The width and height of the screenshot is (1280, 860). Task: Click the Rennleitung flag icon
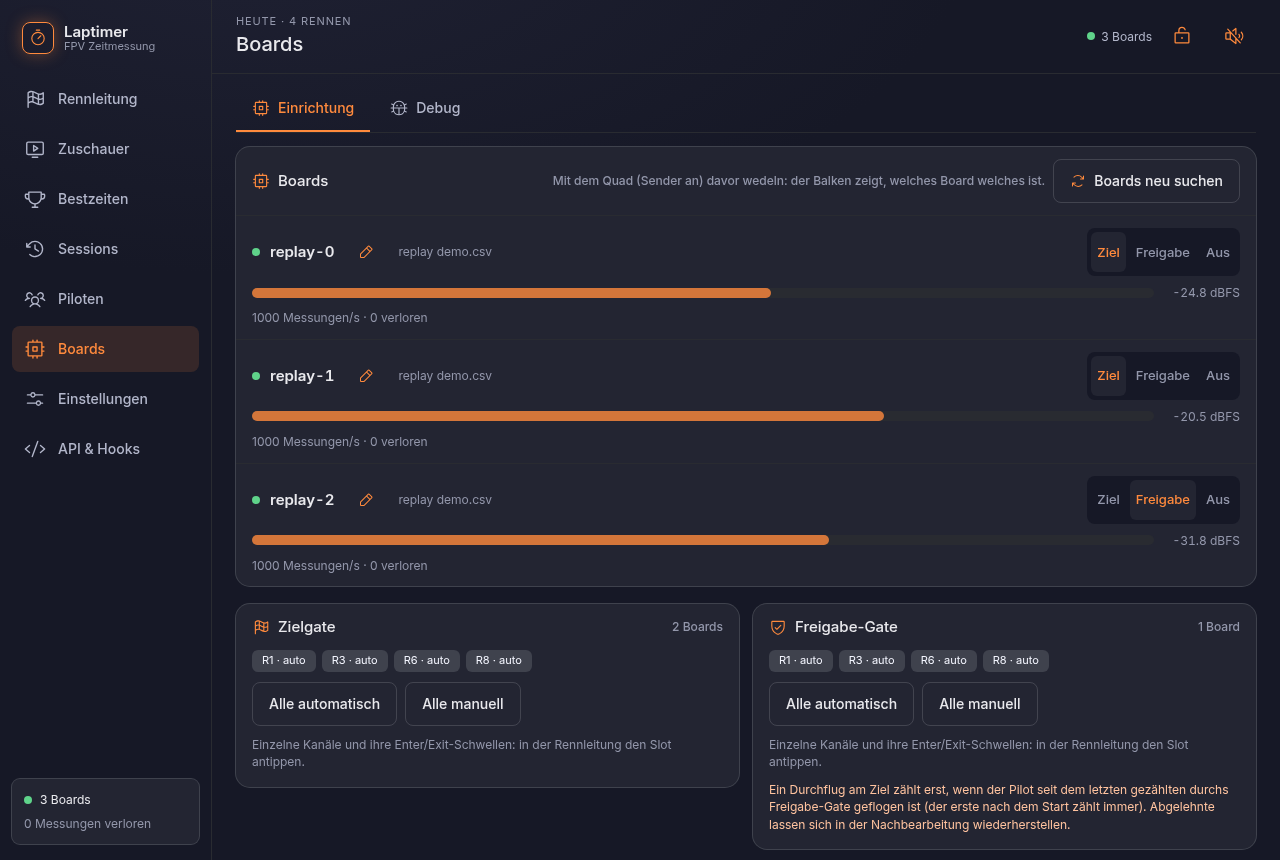pos(35,99)
